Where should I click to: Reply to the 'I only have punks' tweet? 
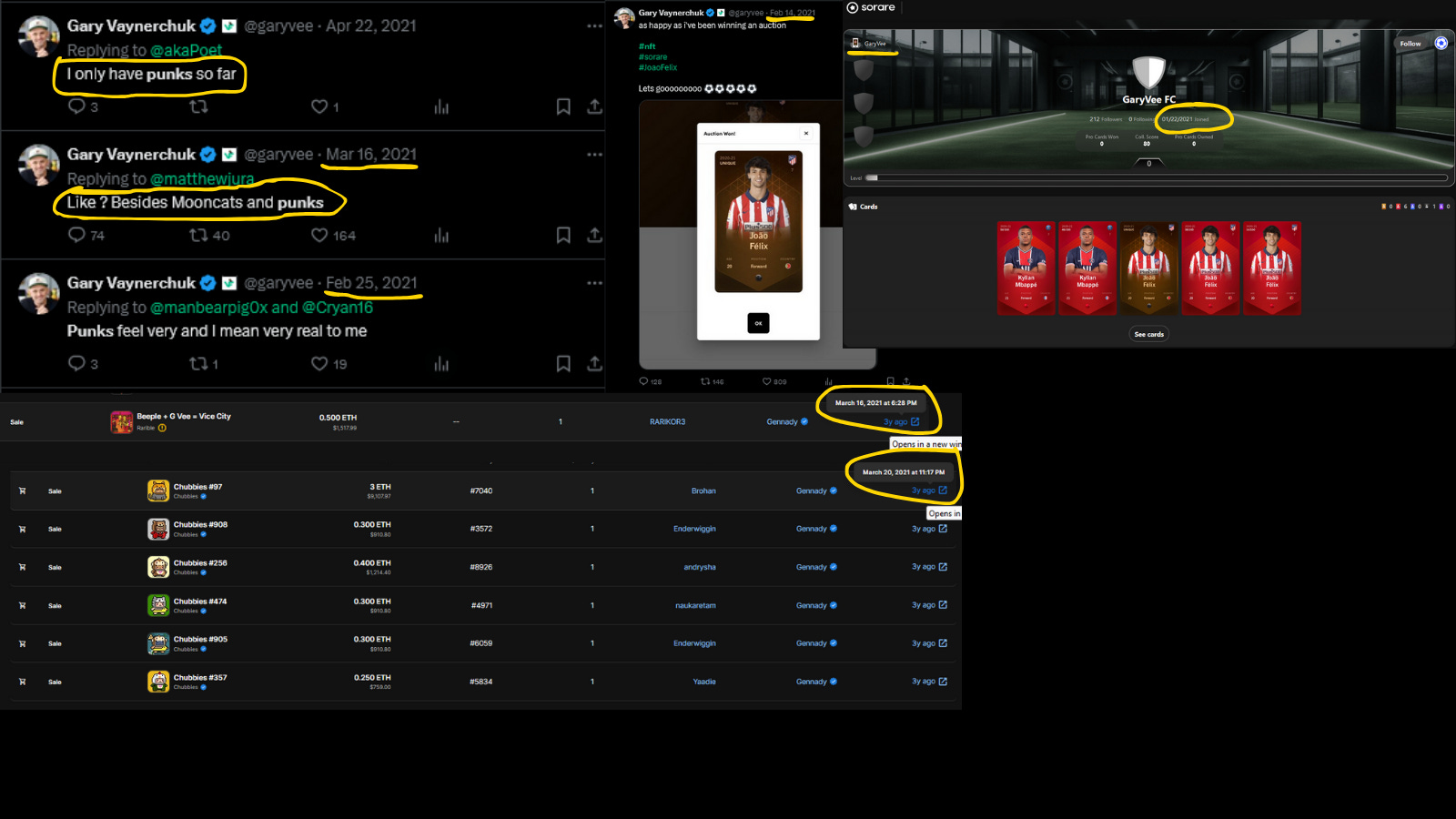(x=76, y=106)
